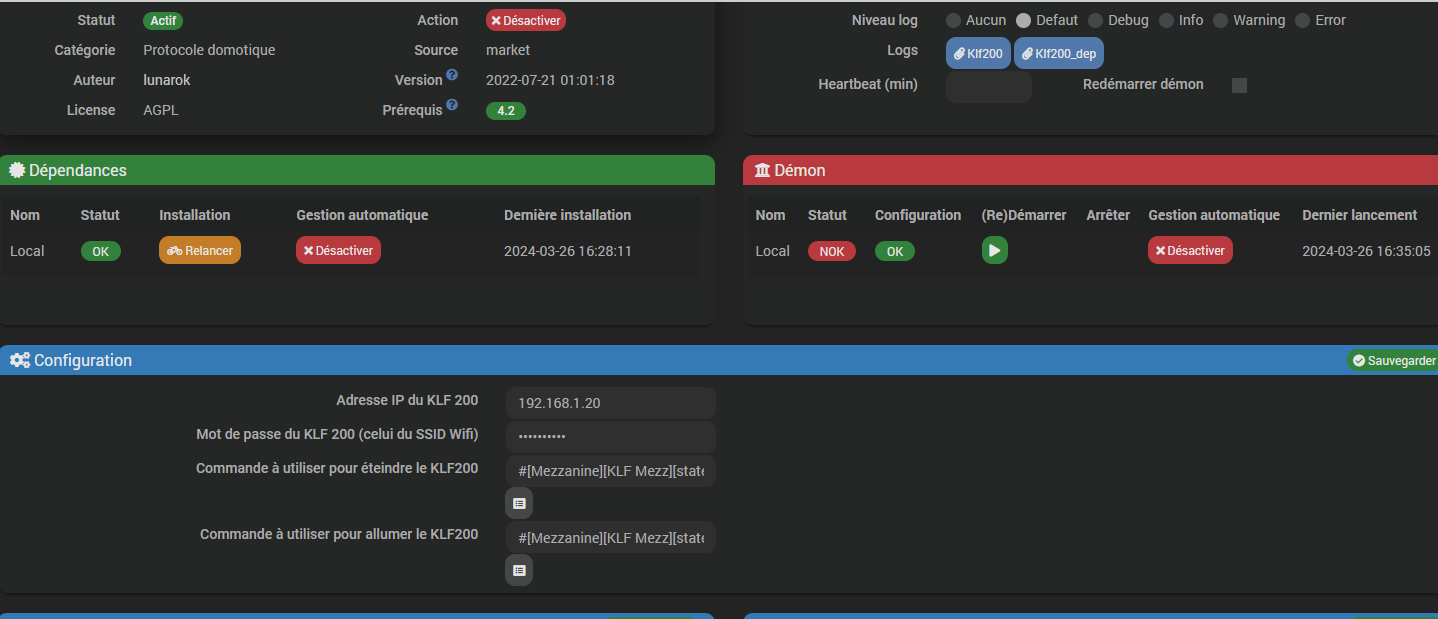Open command picker for éteindre le KLF200
Viewport: 1438px width, 619px height.
click(x=519, y=503)
